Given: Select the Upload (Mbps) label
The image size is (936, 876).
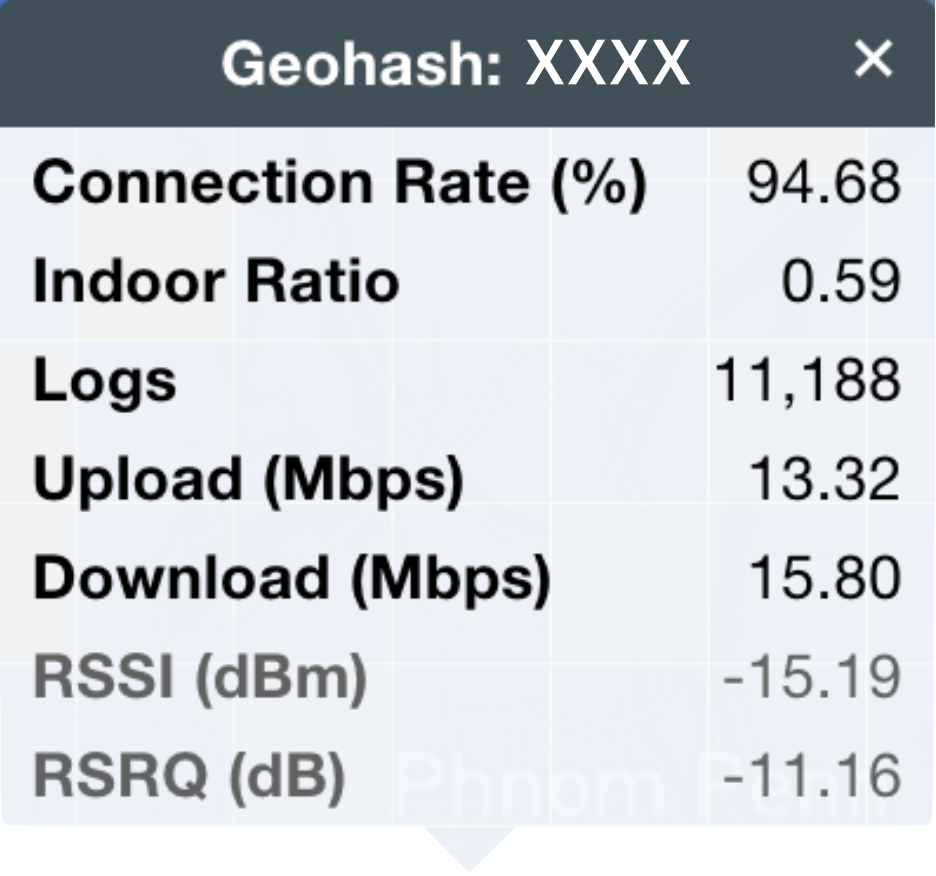Looking at the screenshot, I should [248, 481].
